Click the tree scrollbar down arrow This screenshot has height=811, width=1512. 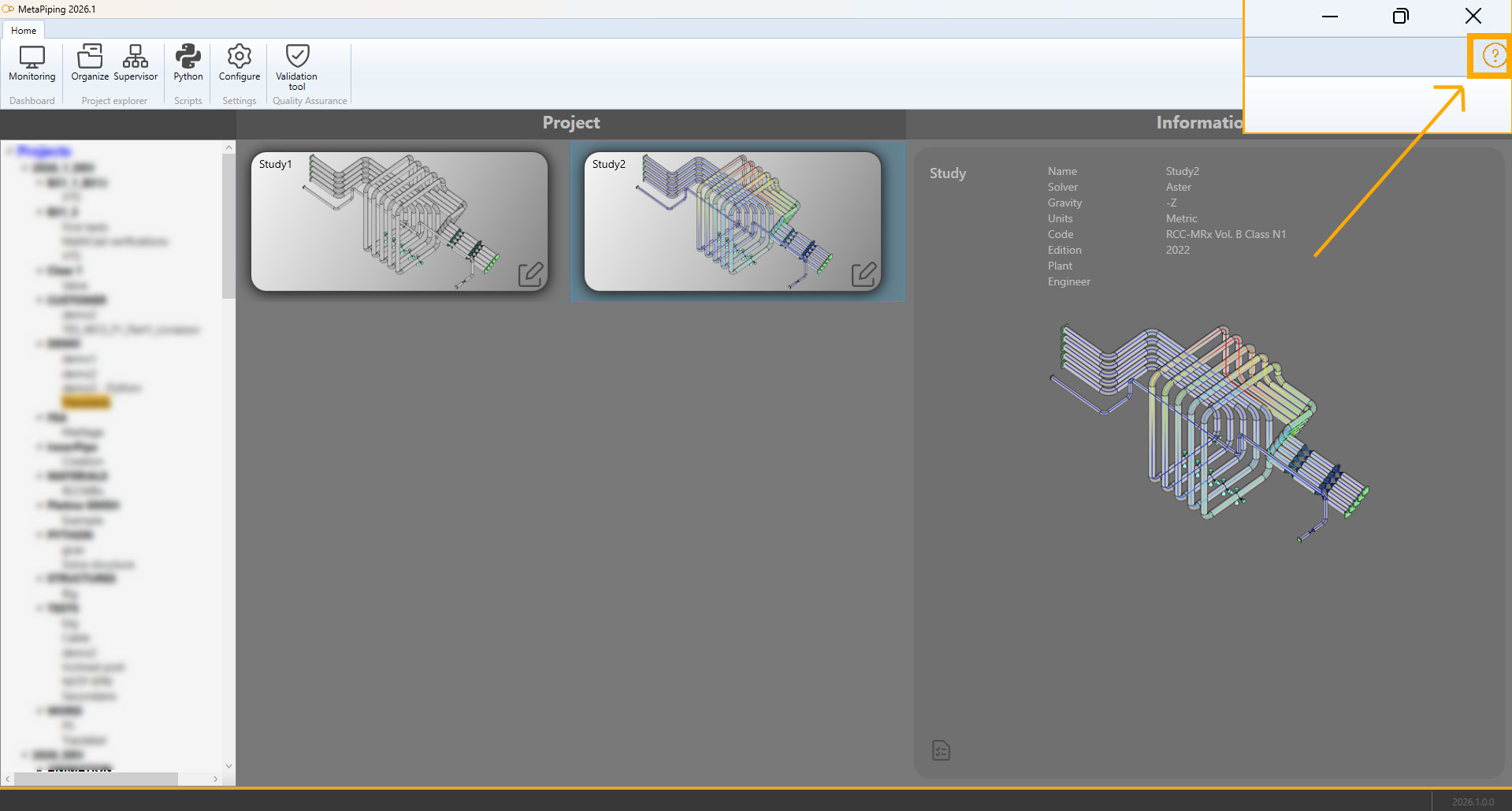pyautogui.click(x=228, y=765)
